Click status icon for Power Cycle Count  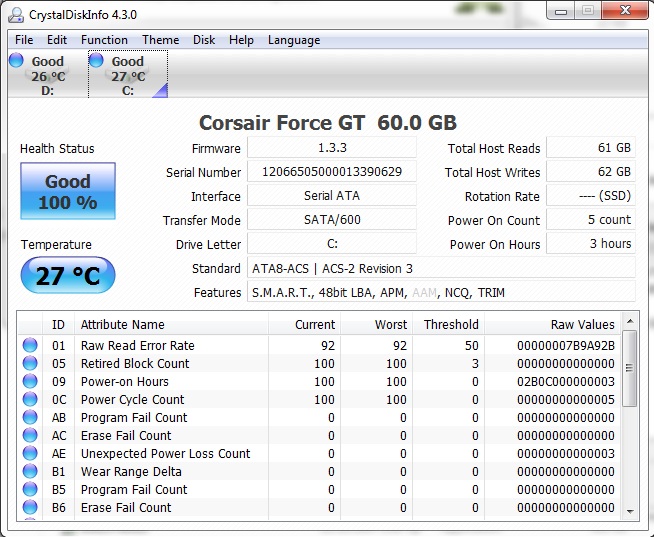[30, 399]
